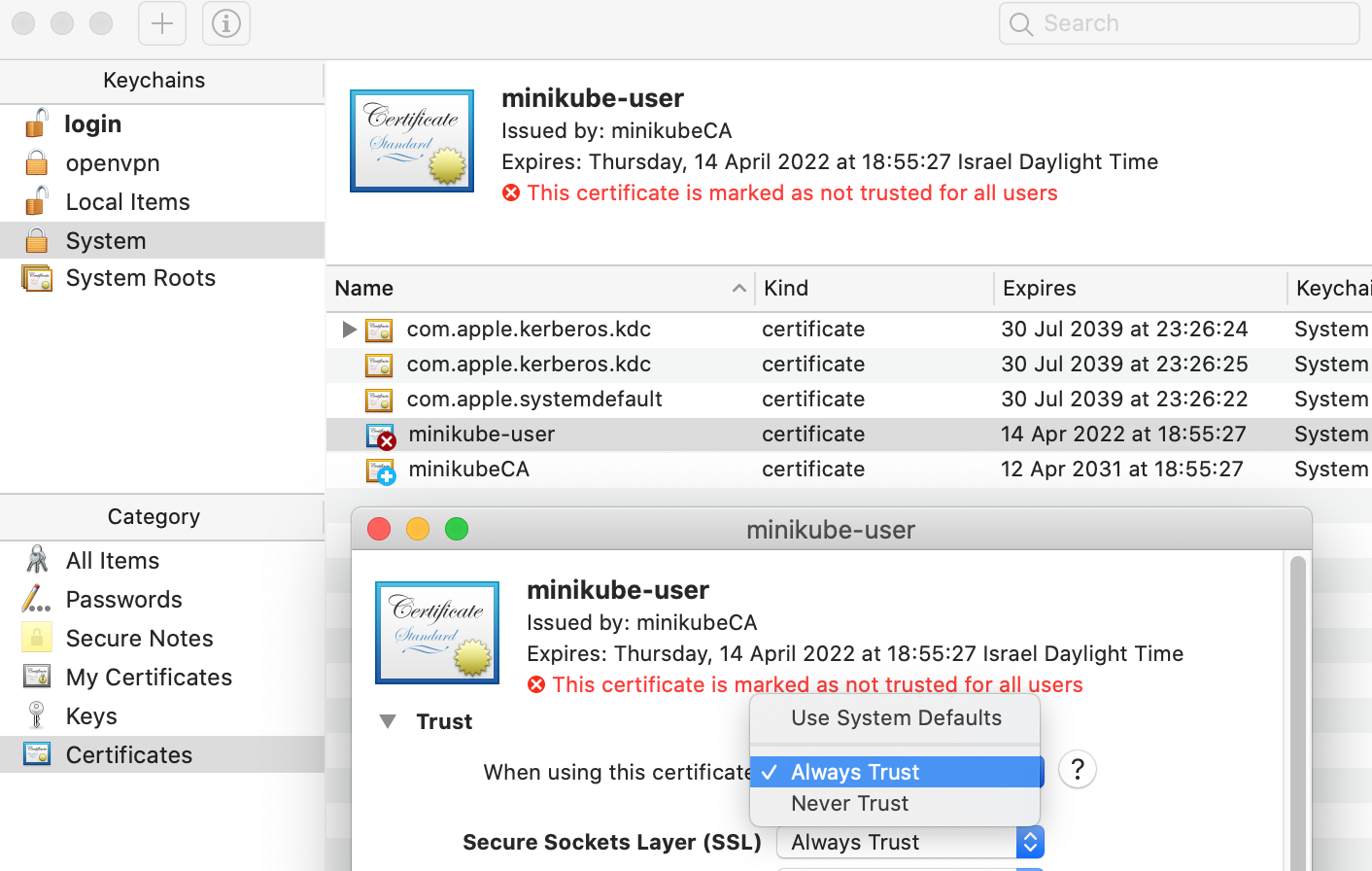This screenshot has height=871, width=1372.
Task: Choose Never Trust from the menu
Action: click(x=895, y=803)
